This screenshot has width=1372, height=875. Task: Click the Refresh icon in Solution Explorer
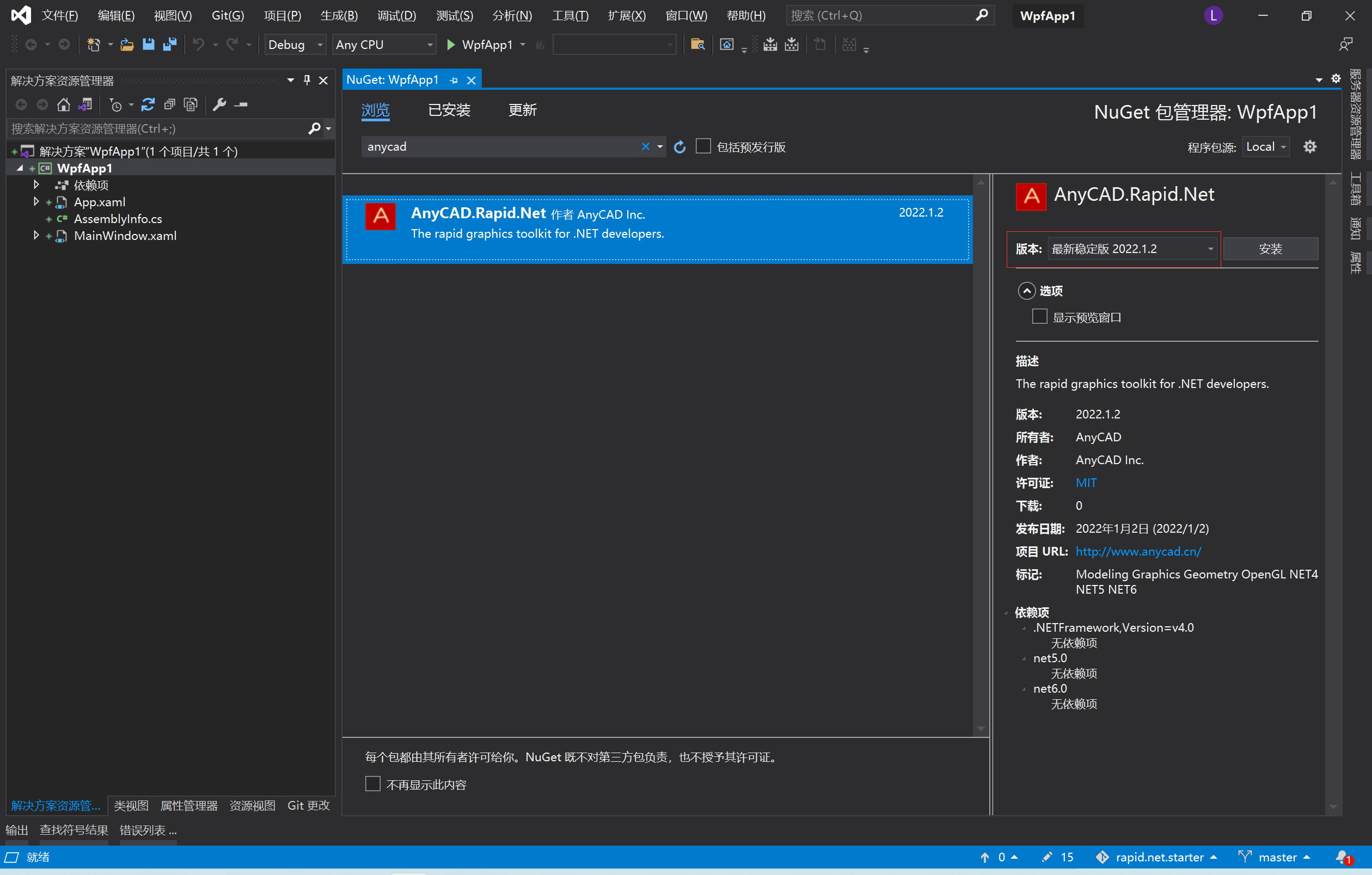(148, 104)
